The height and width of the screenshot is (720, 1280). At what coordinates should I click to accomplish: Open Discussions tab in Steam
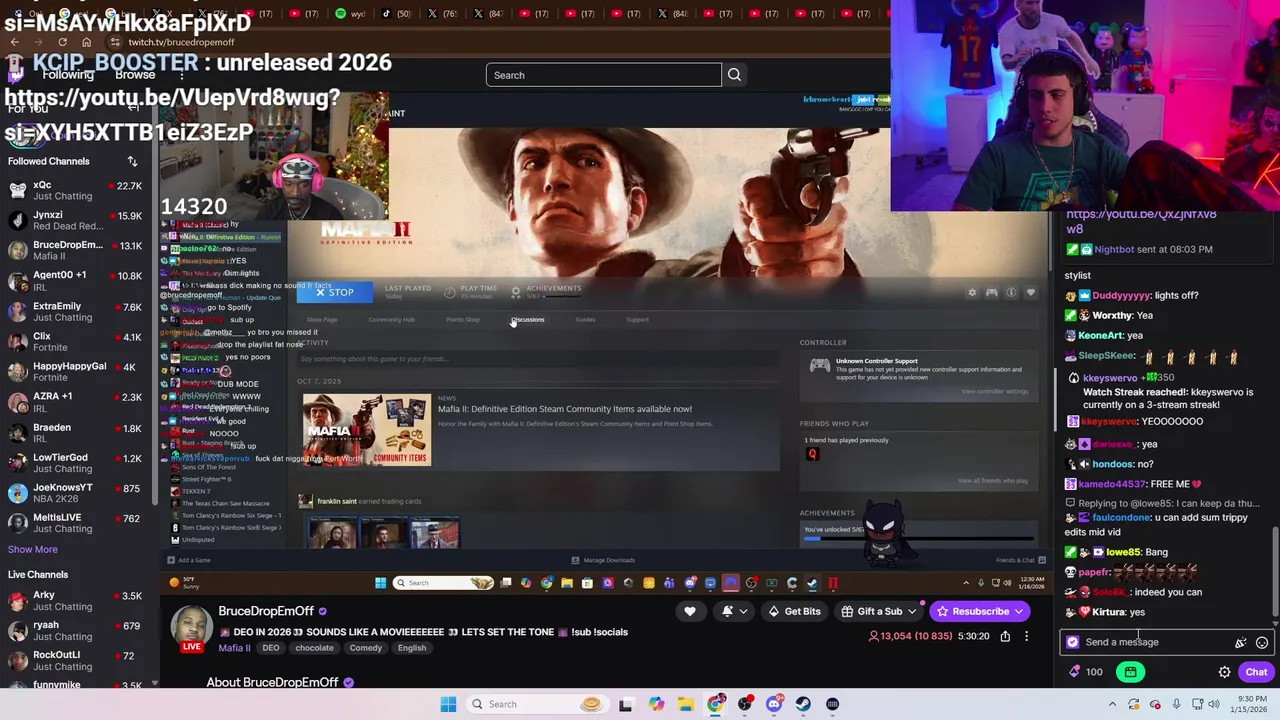click(528, 320)
